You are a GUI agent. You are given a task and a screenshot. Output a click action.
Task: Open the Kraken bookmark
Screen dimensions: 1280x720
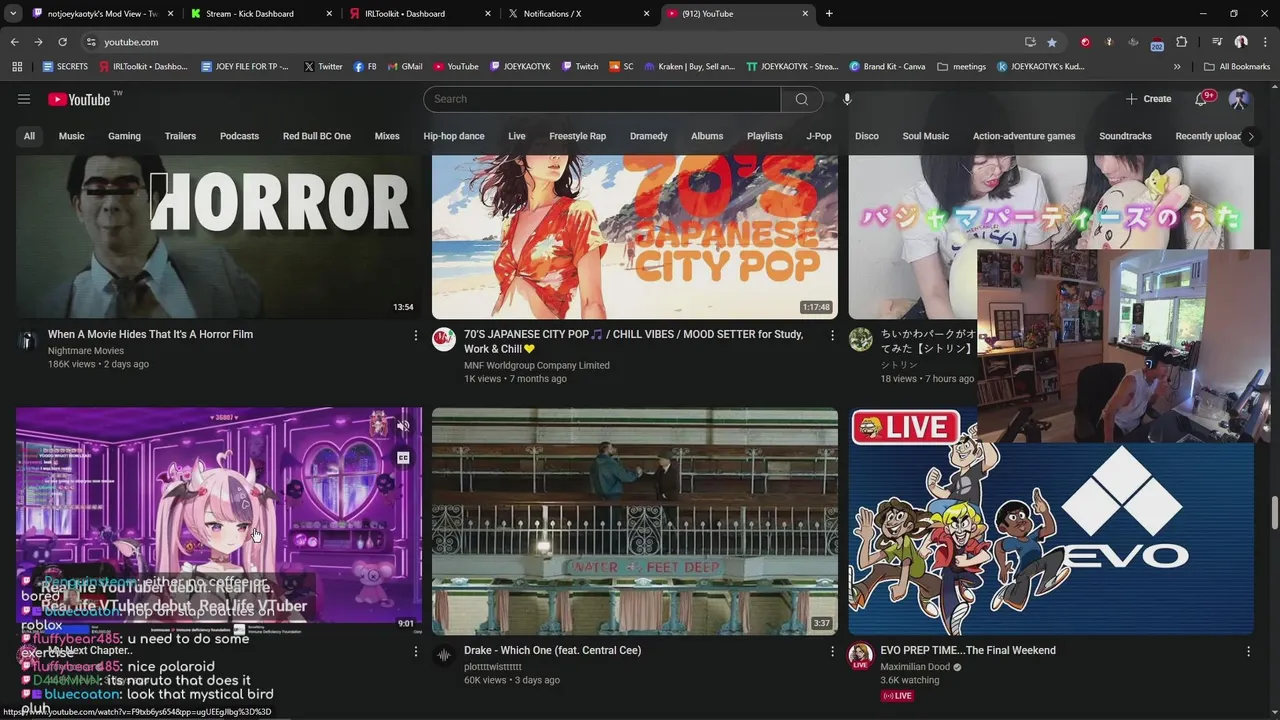click(x=689, y=67)
